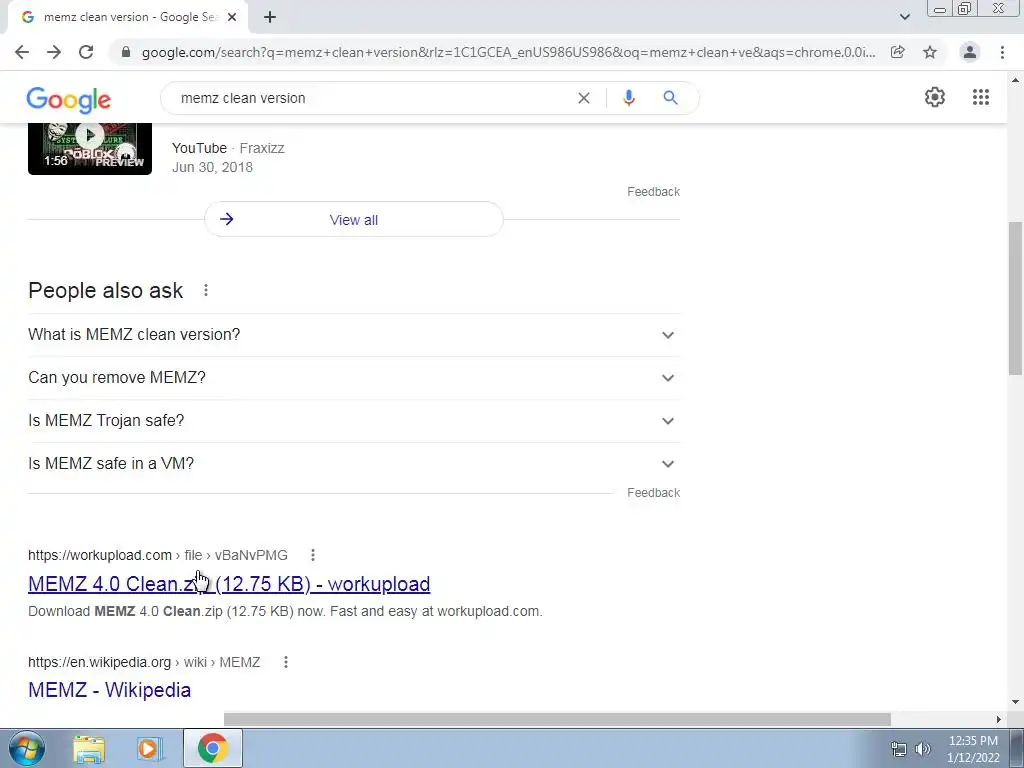Open the Chrome three-dot menu
The height and width of the screenshot is (768, 1024).
[x=1002, y=52]
